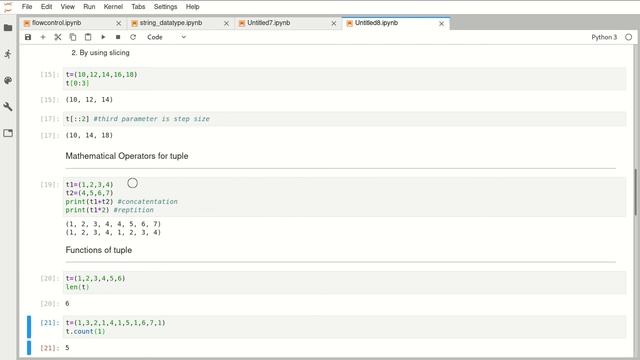Interrupt the kernel with the stop icon
The height and width of the screenshot is (360, 640).
118,37
